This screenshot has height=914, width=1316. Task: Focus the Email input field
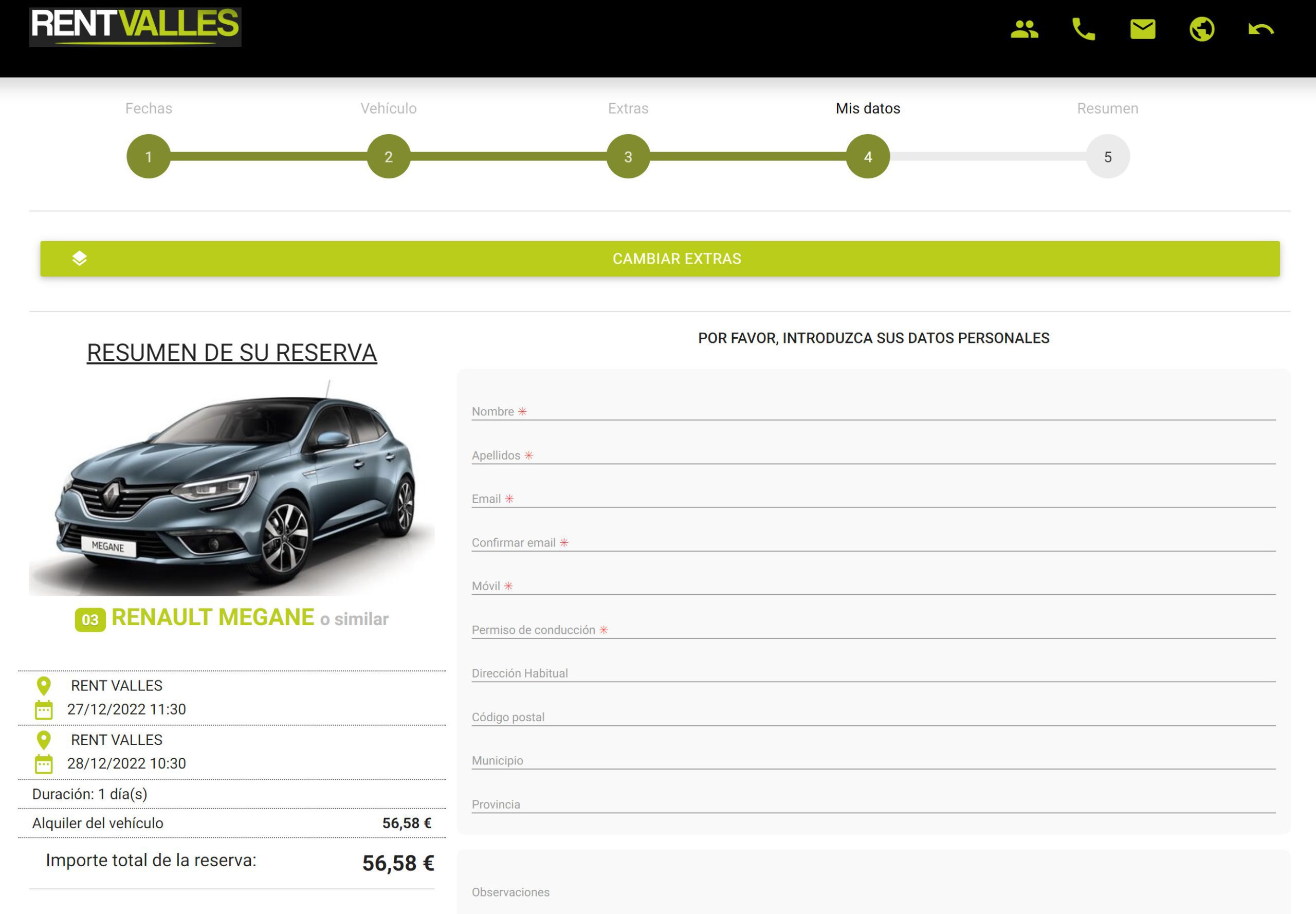pyautogui.click(x=873, y=498)
